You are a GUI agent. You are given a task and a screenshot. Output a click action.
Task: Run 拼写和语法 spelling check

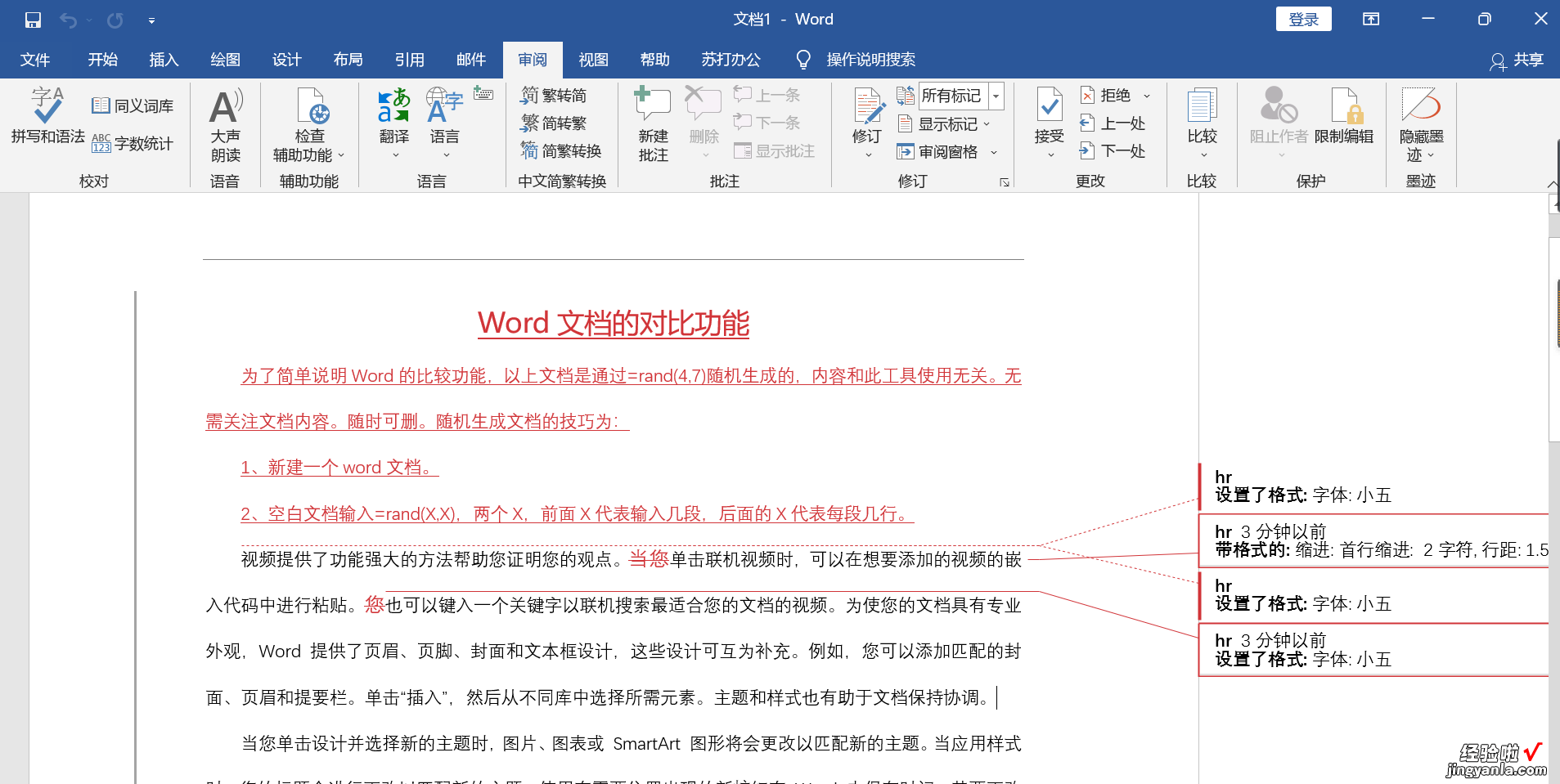[47, 116]
